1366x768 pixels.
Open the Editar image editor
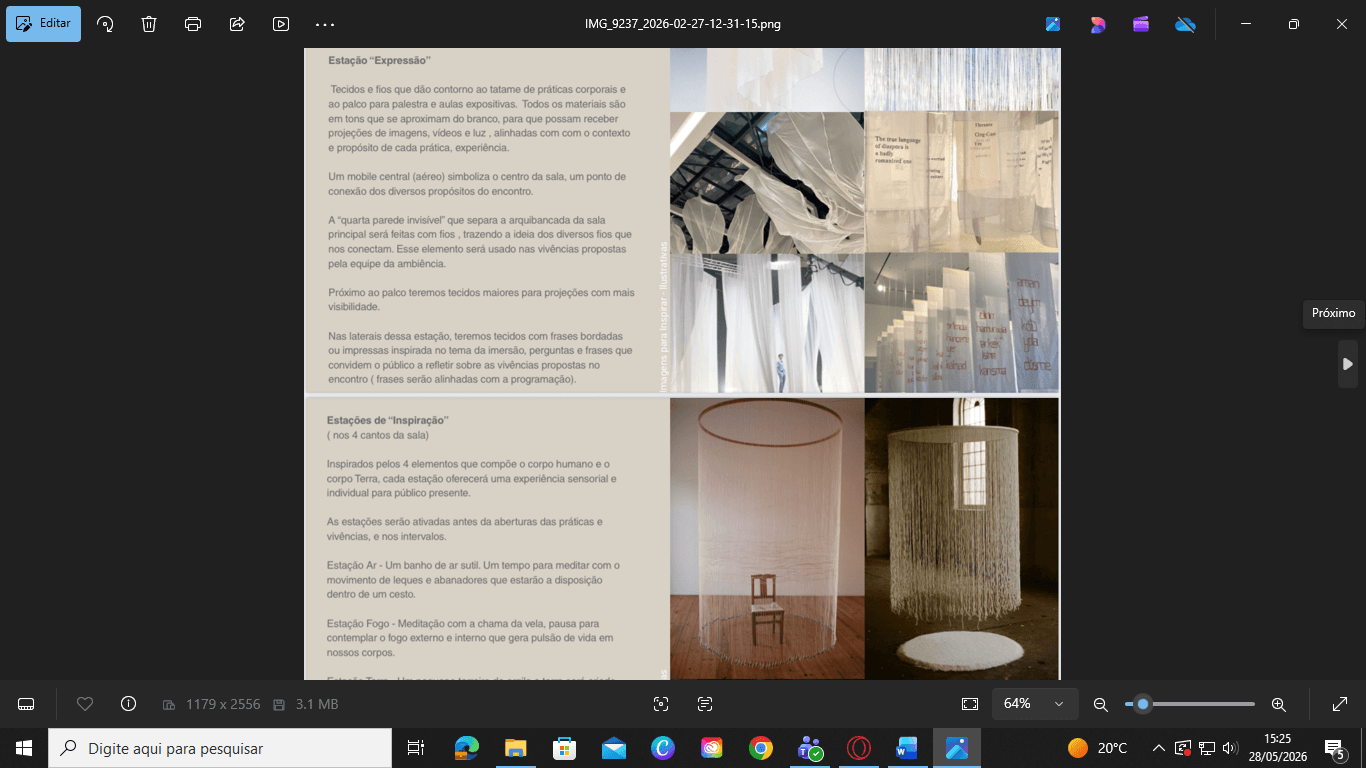pos(43,24)
